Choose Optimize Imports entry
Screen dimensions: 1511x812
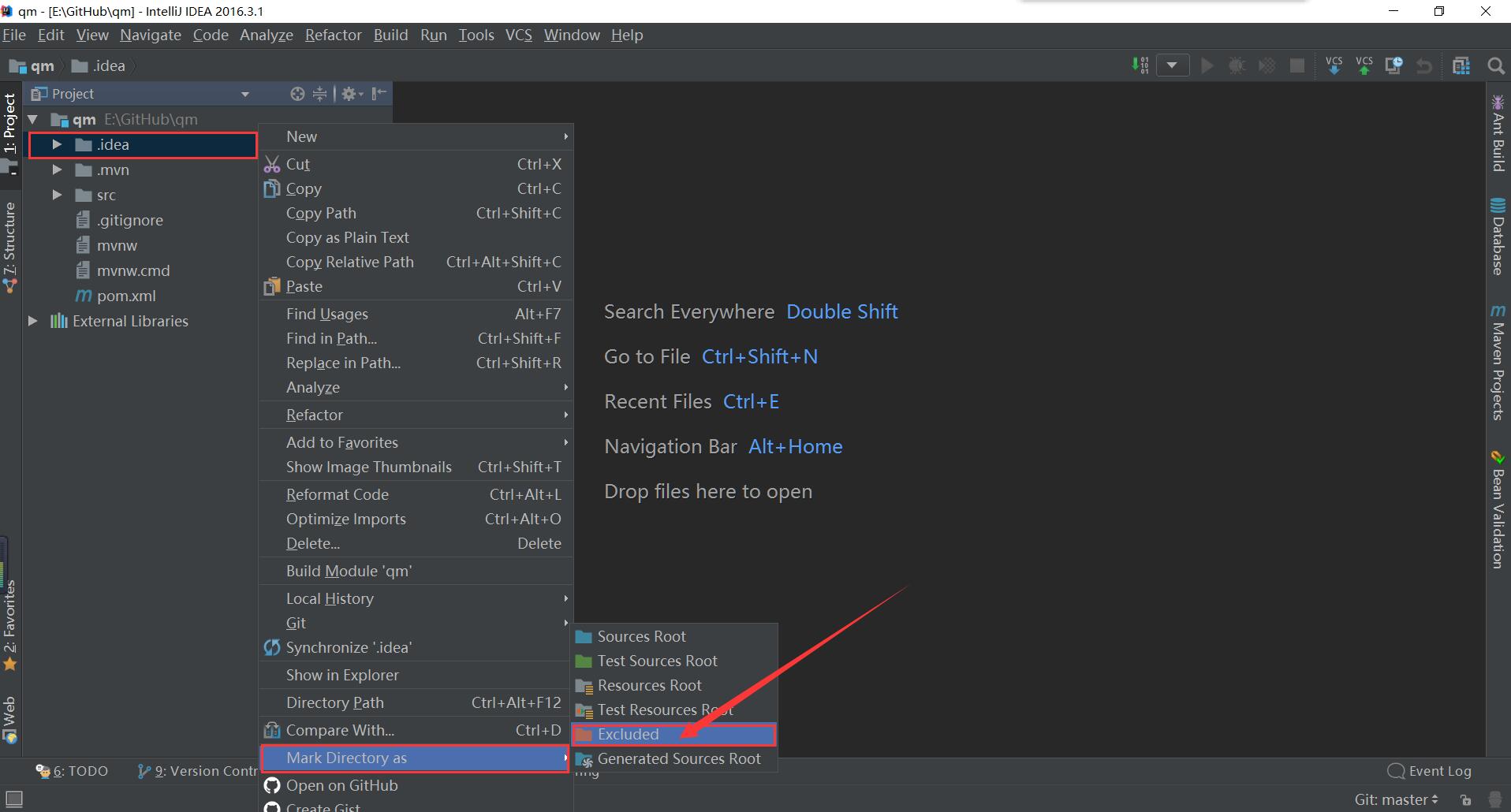click(x=416, y=519)
